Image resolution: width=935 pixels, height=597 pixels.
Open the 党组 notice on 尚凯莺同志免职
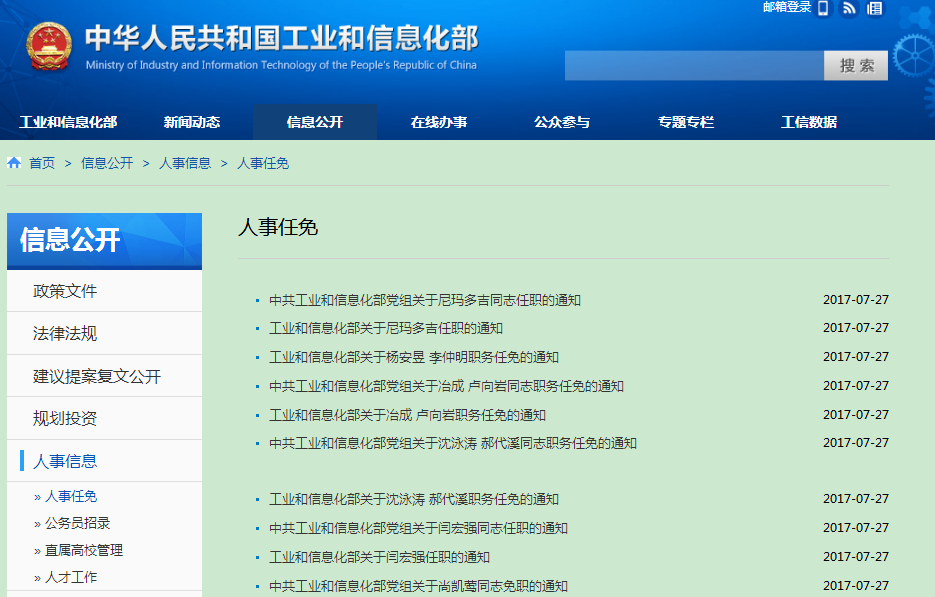coord(419,586)
